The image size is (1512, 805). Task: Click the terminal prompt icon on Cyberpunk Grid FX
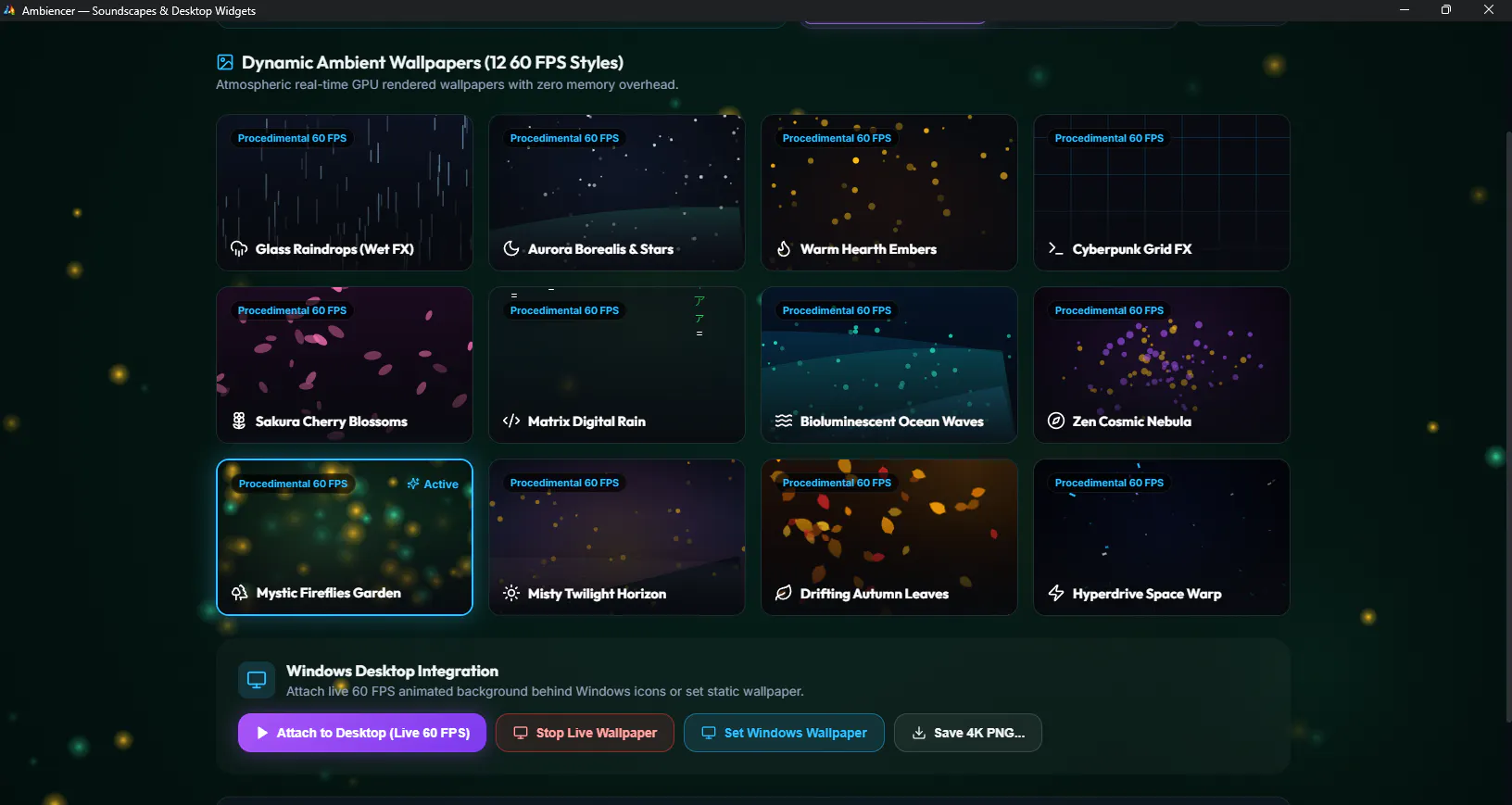tap(1056, 249)
